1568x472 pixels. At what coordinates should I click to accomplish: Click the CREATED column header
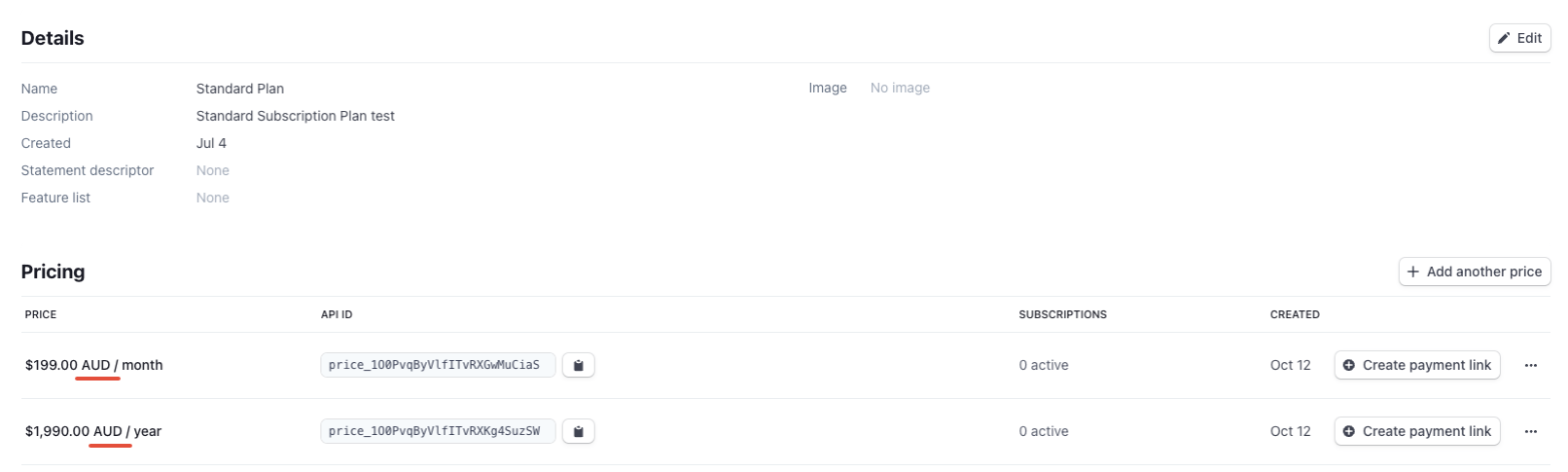[x=1295, y=314]
